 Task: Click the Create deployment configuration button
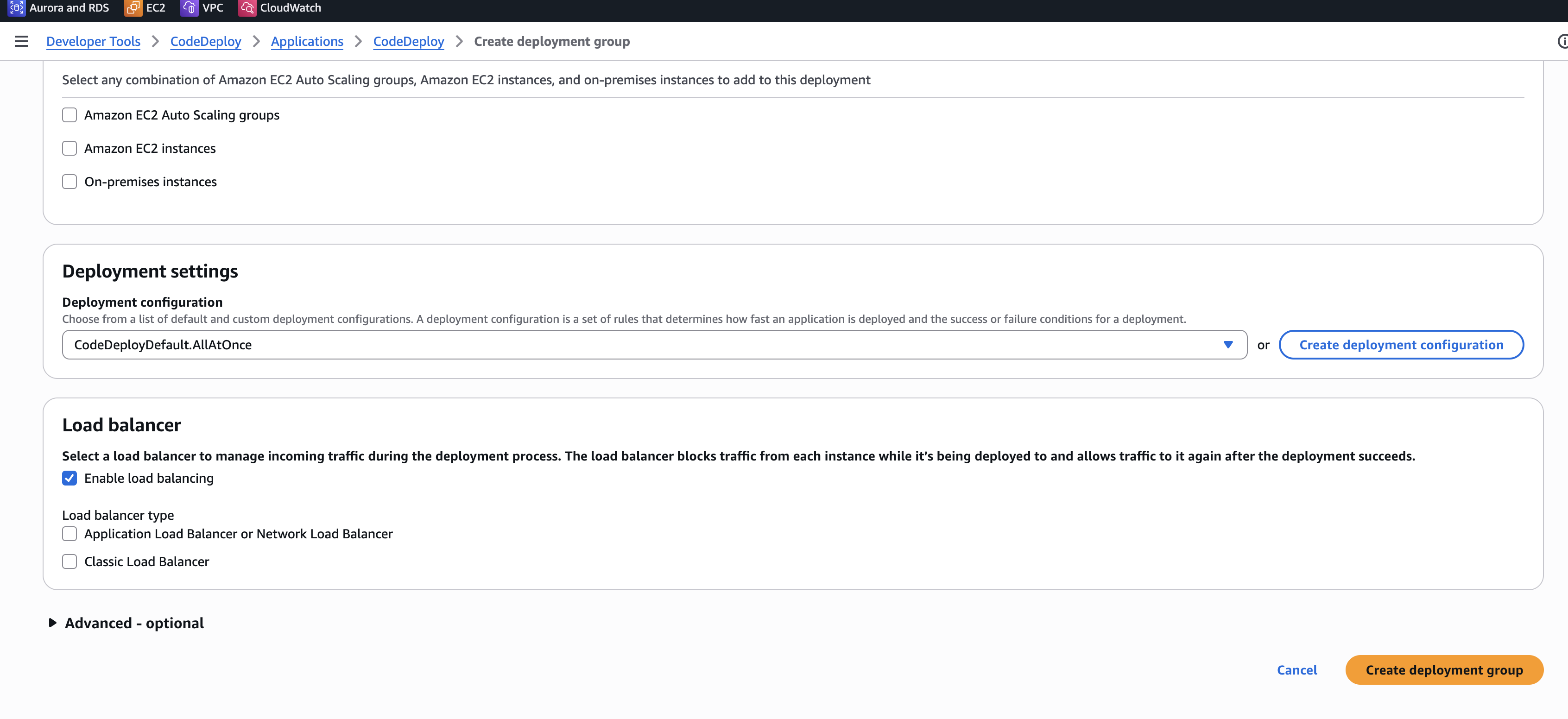pos(1401,345)
